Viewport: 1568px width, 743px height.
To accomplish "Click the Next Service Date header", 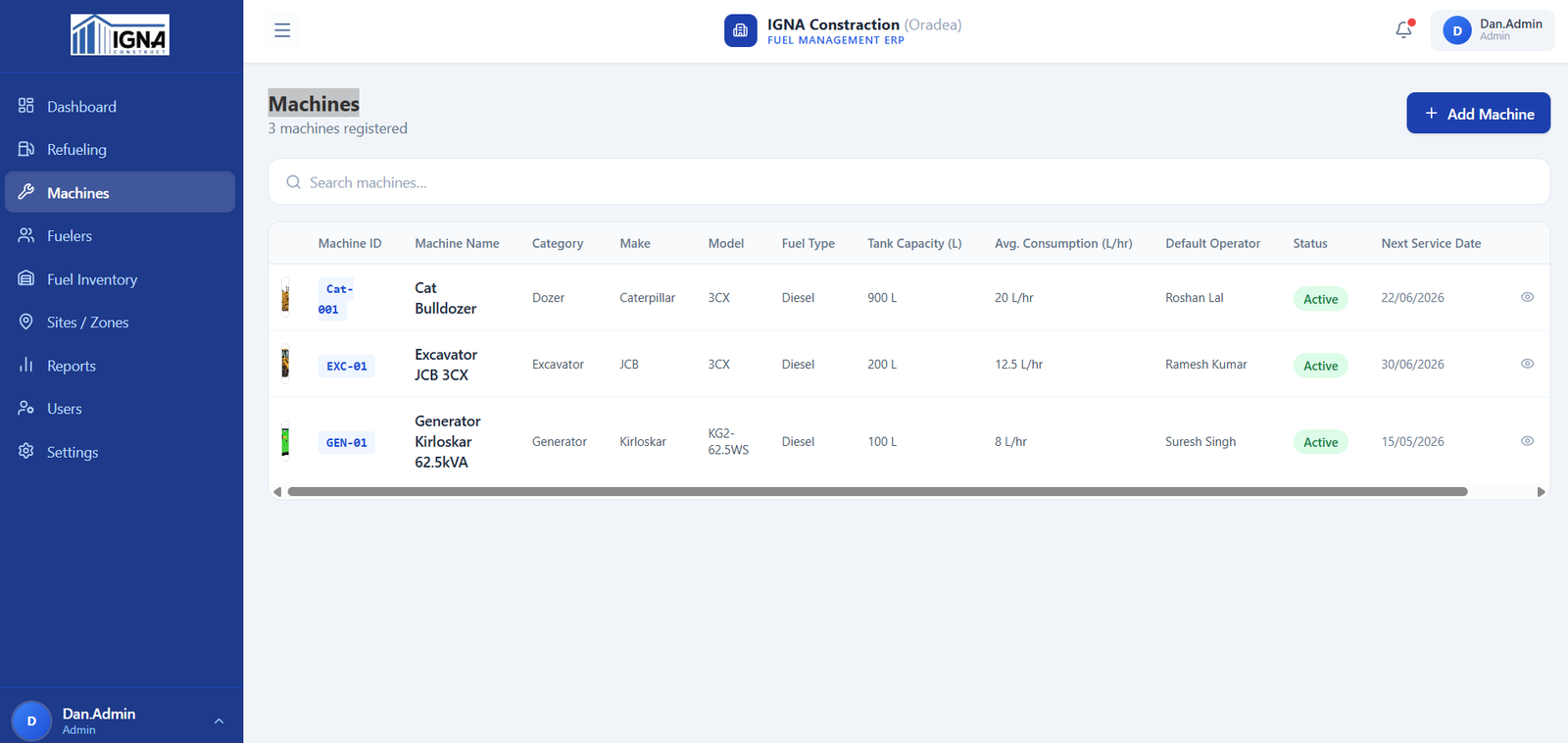I will [1431, 243].
